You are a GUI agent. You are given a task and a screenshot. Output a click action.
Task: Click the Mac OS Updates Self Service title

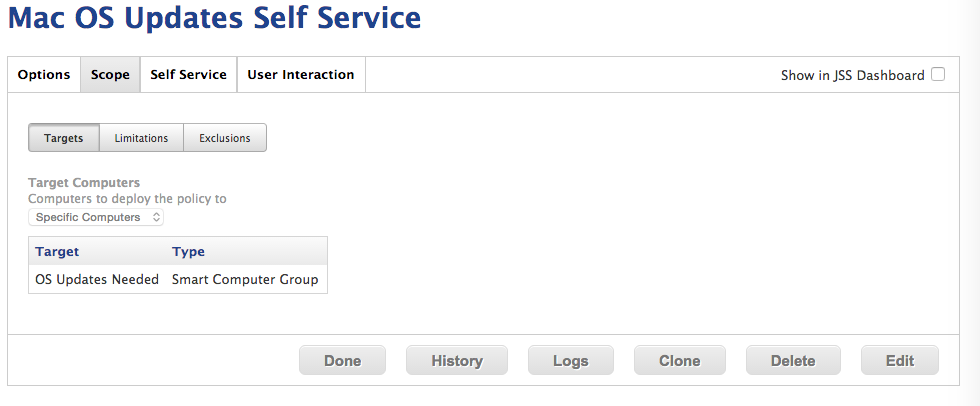[214, 17]
